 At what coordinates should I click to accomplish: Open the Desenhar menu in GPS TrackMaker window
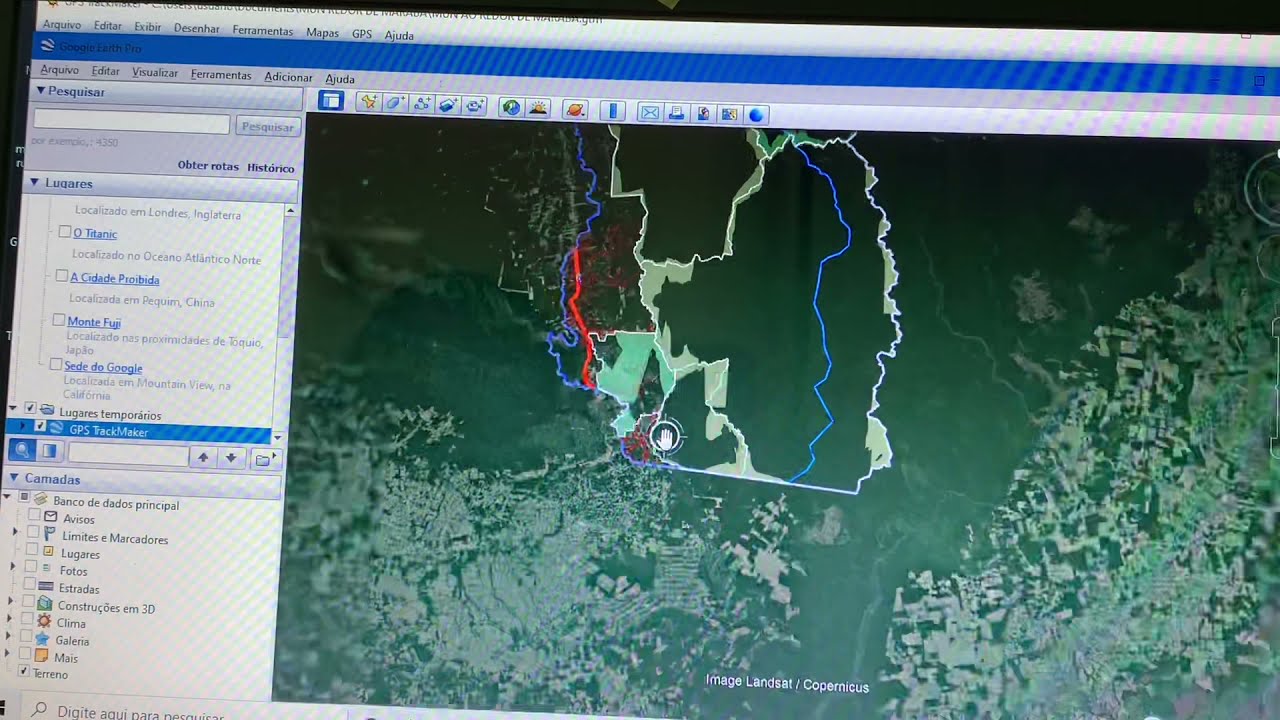[x=196, y=29]
